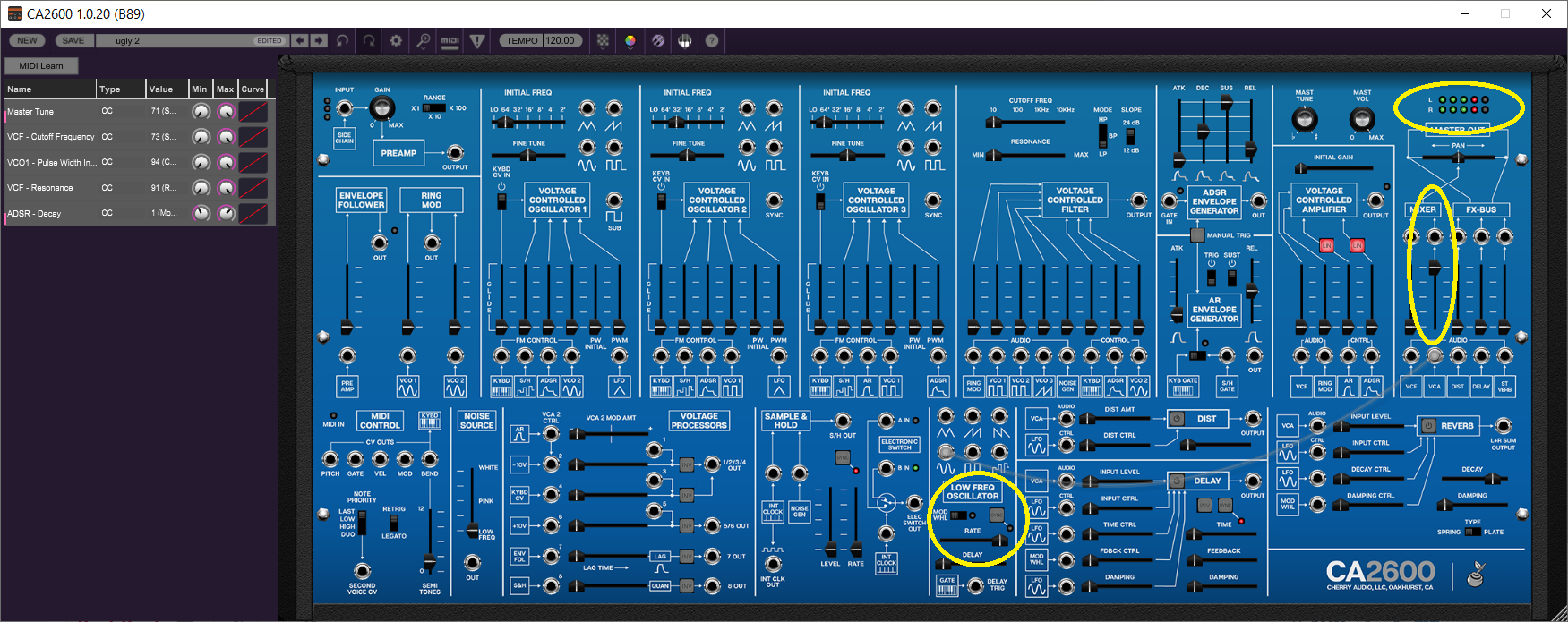Viewport: 1568px width, 622px height.
Task: Select the 'VCF - Cutoff Frequency' mapping row
Action: 138,137
